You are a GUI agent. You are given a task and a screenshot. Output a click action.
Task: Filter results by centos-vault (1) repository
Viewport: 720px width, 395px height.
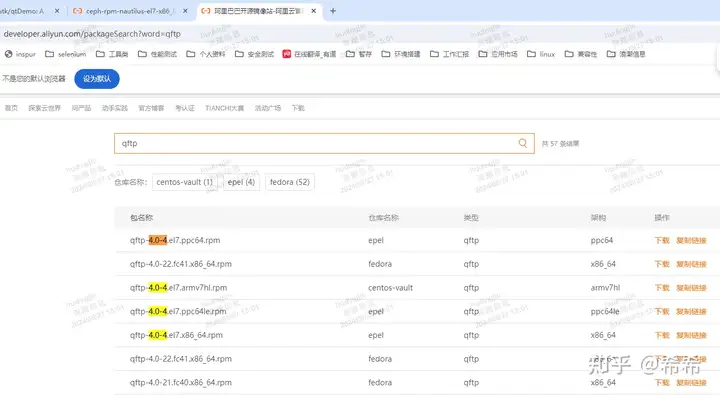click(x=185, y=182)
